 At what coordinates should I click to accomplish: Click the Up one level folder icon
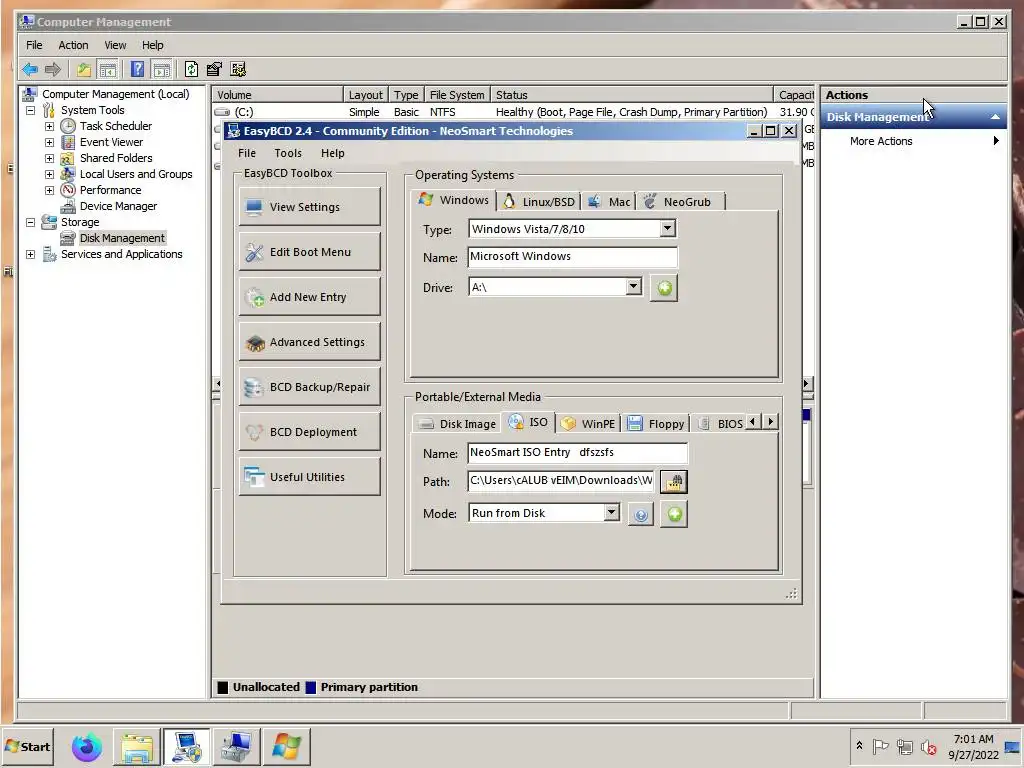[x=84, y=69]
